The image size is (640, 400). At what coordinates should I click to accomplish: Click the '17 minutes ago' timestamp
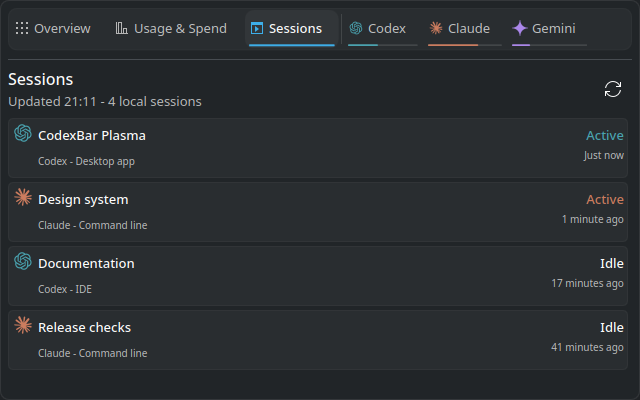(587, 284)
